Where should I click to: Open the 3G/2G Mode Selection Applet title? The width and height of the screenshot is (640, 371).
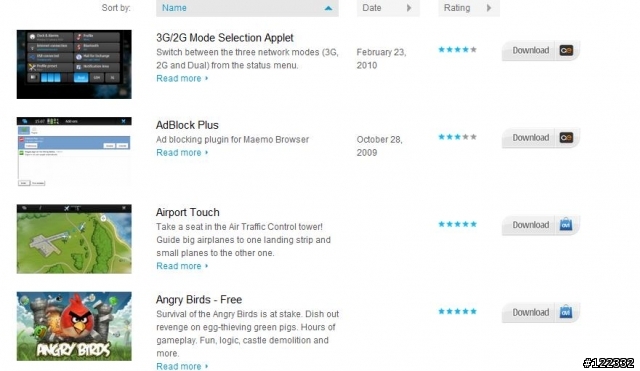click(224, 38)
